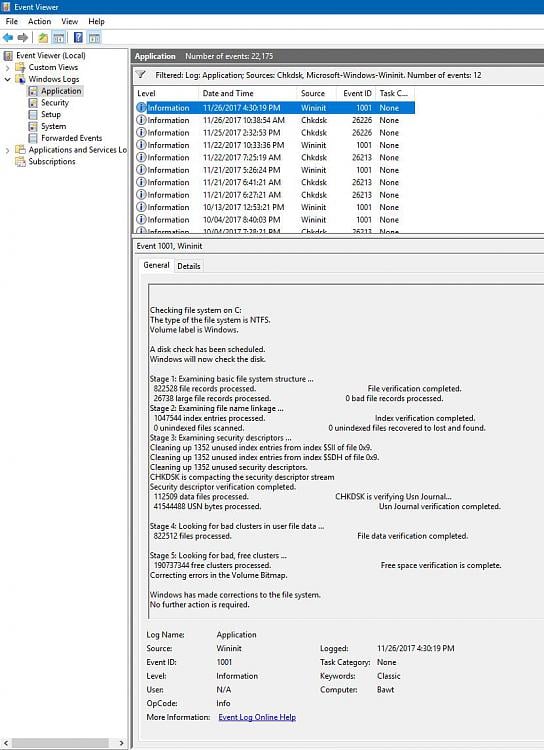Screen dimensions: 544x750
Task: Select the 11/21/2017 5:26:24 PM Wininit event
Action: pos(274,170)
